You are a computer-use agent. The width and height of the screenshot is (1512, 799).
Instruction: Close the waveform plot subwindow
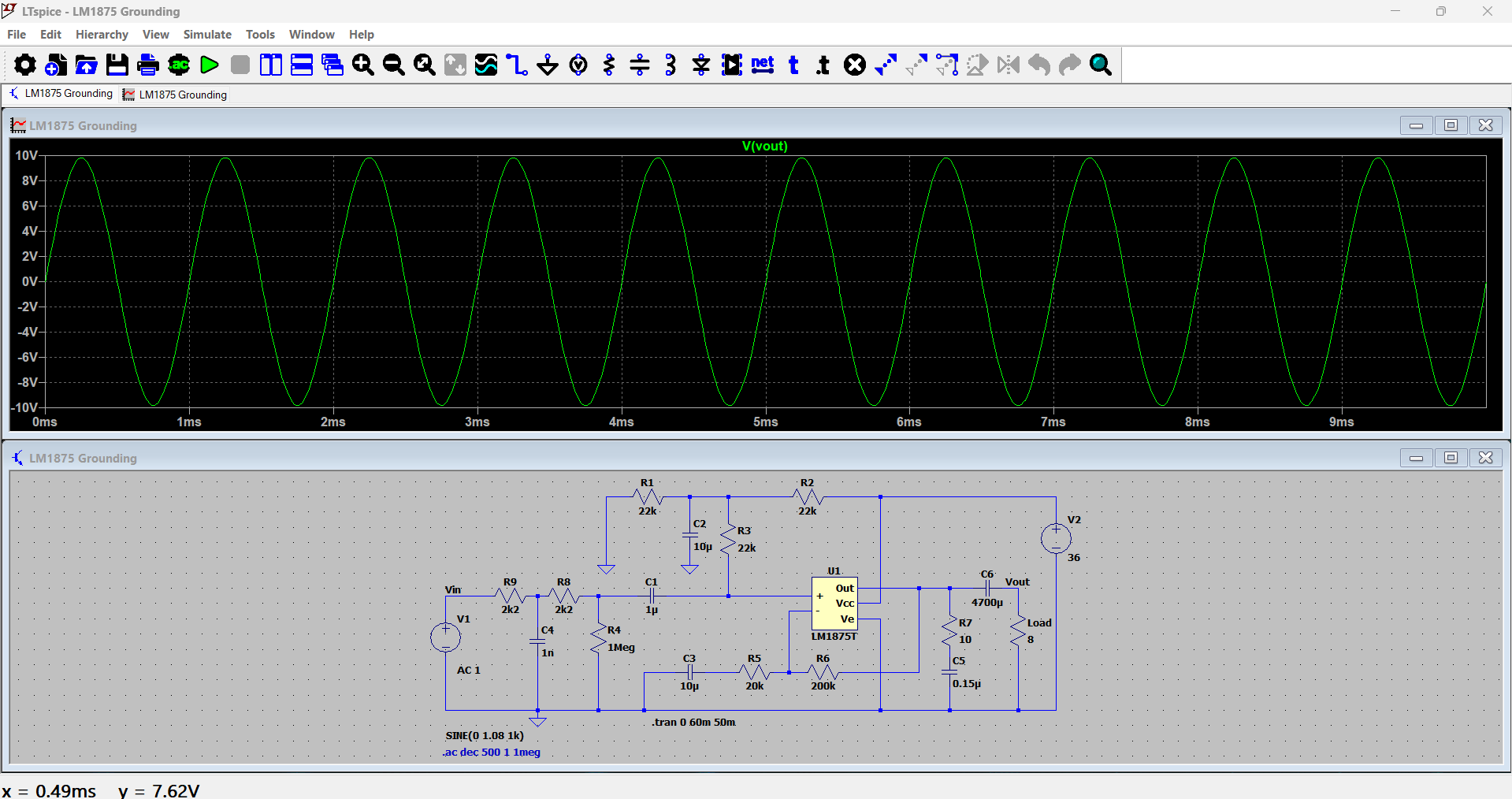coord(1486,125)
